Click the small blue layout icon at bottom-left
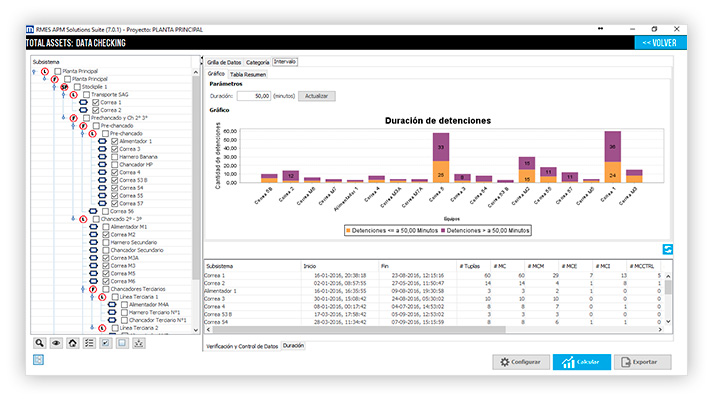Image resolution: width=716 pixels, height=399 pixels. (x=38, y=360)
